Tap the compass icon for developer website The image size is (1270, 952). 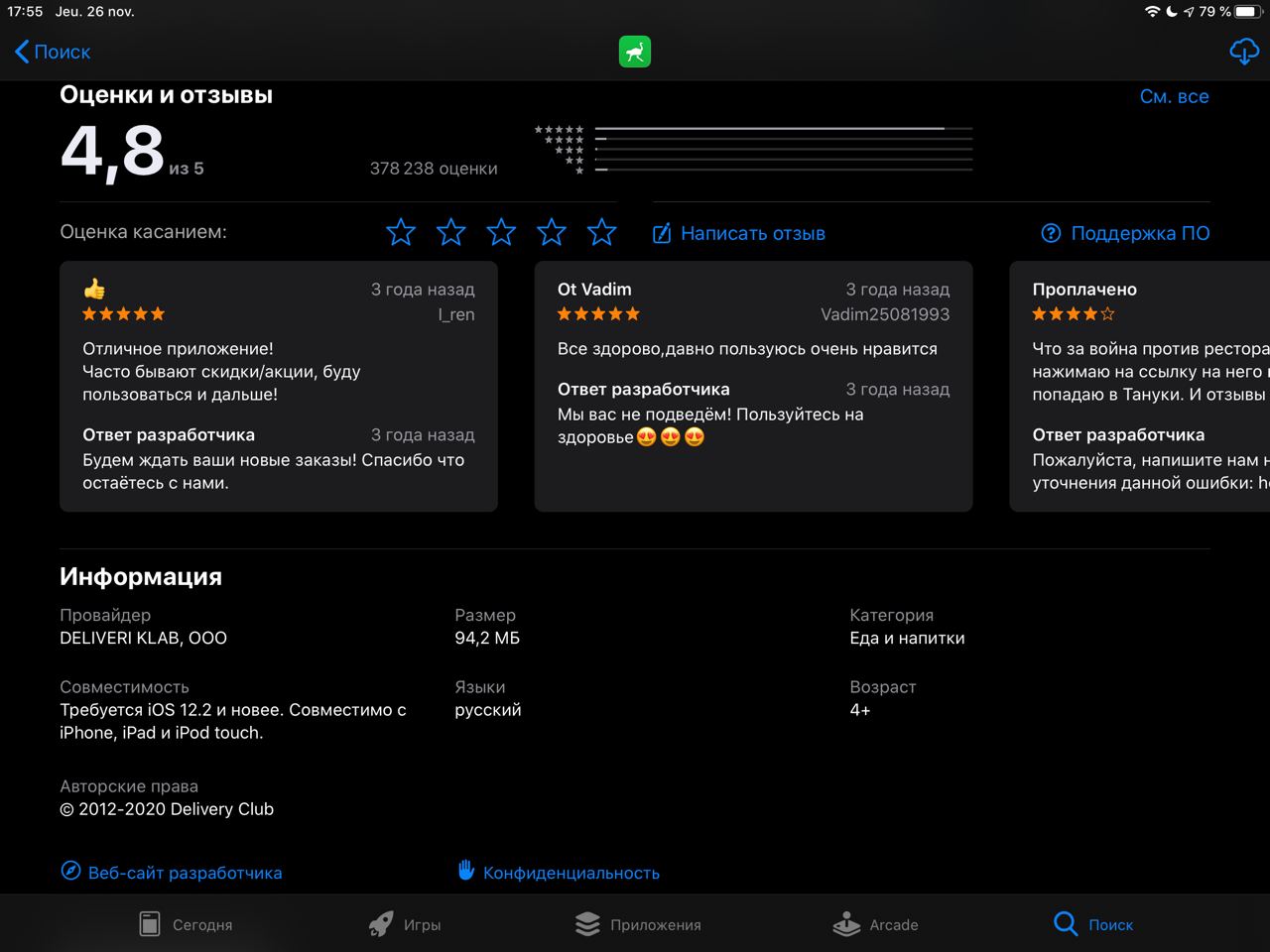click(x=70, y=871)
